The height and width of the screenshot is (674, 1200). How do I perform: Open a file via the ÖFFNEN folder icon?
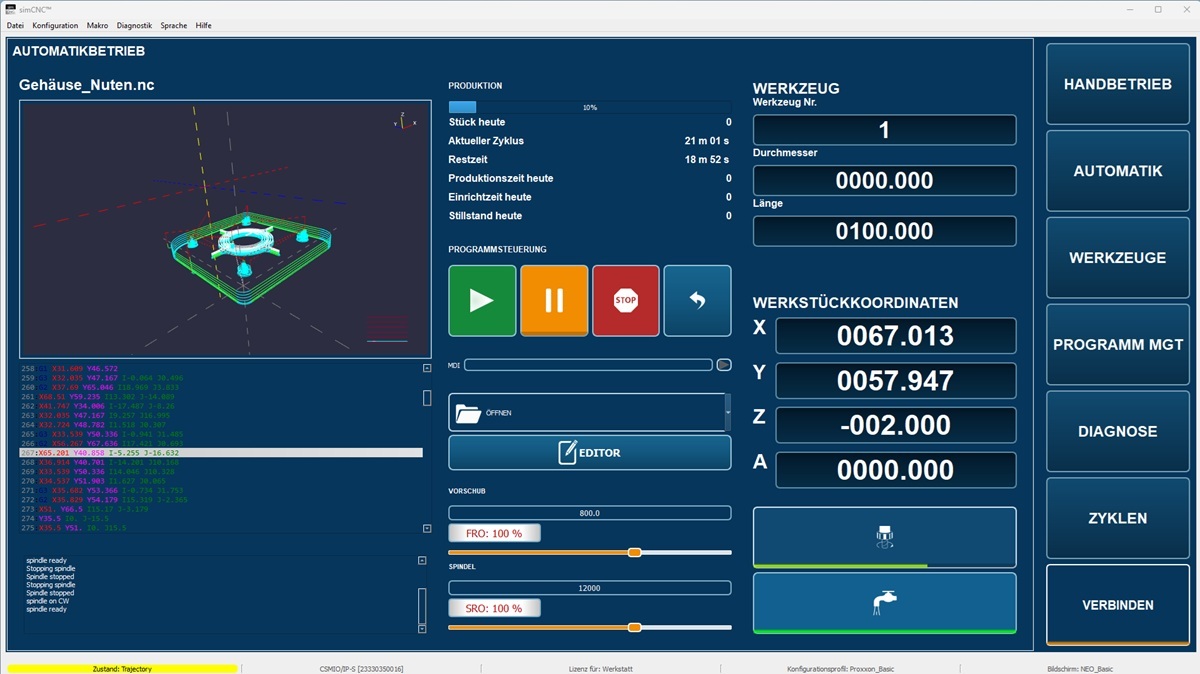coord(588,412)
